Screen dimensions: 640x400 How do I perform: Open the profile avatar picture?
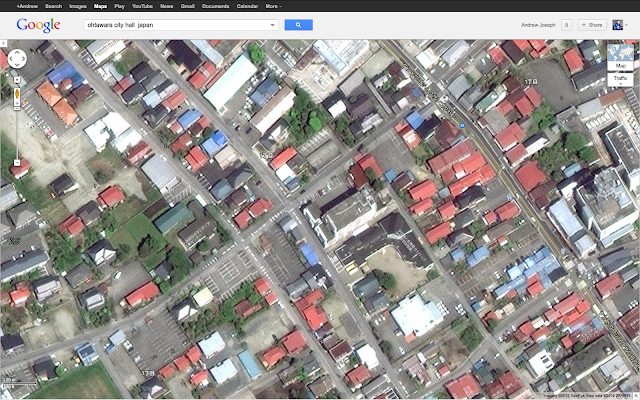(x=618, y=25)
